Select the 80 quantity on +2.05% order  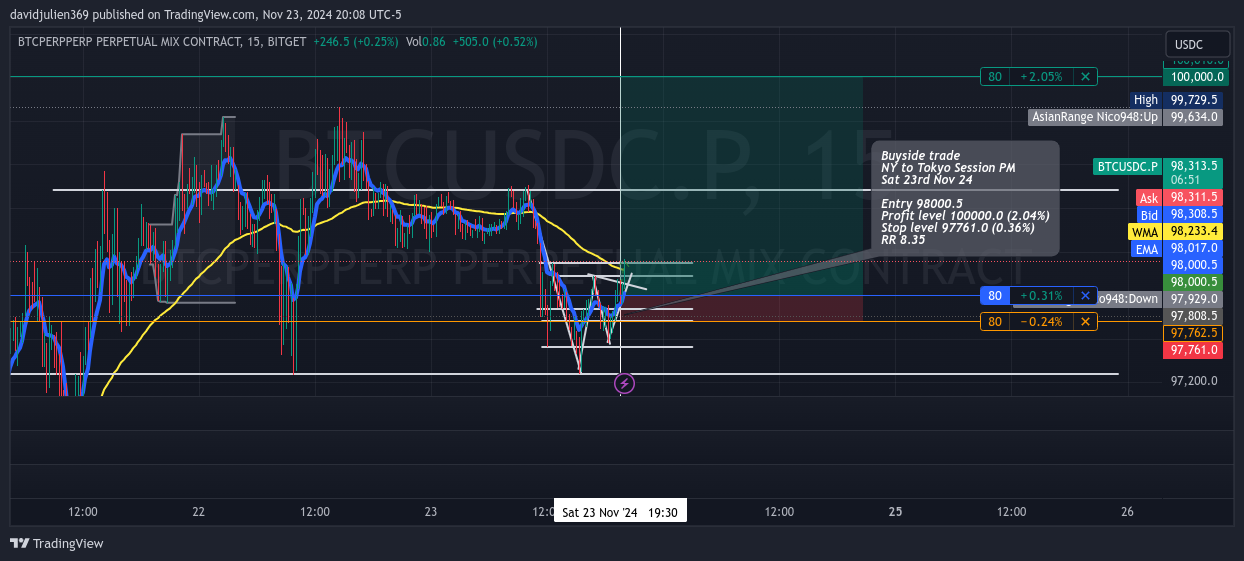pyautogui.click(x=994, y=76)
